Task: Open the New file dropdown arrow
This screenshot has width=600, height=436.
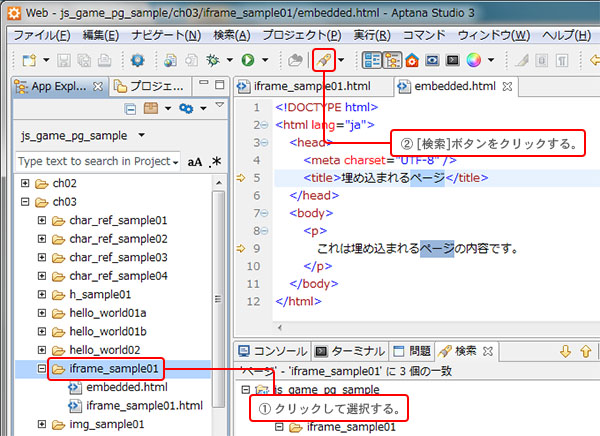Action: (46, 60)
